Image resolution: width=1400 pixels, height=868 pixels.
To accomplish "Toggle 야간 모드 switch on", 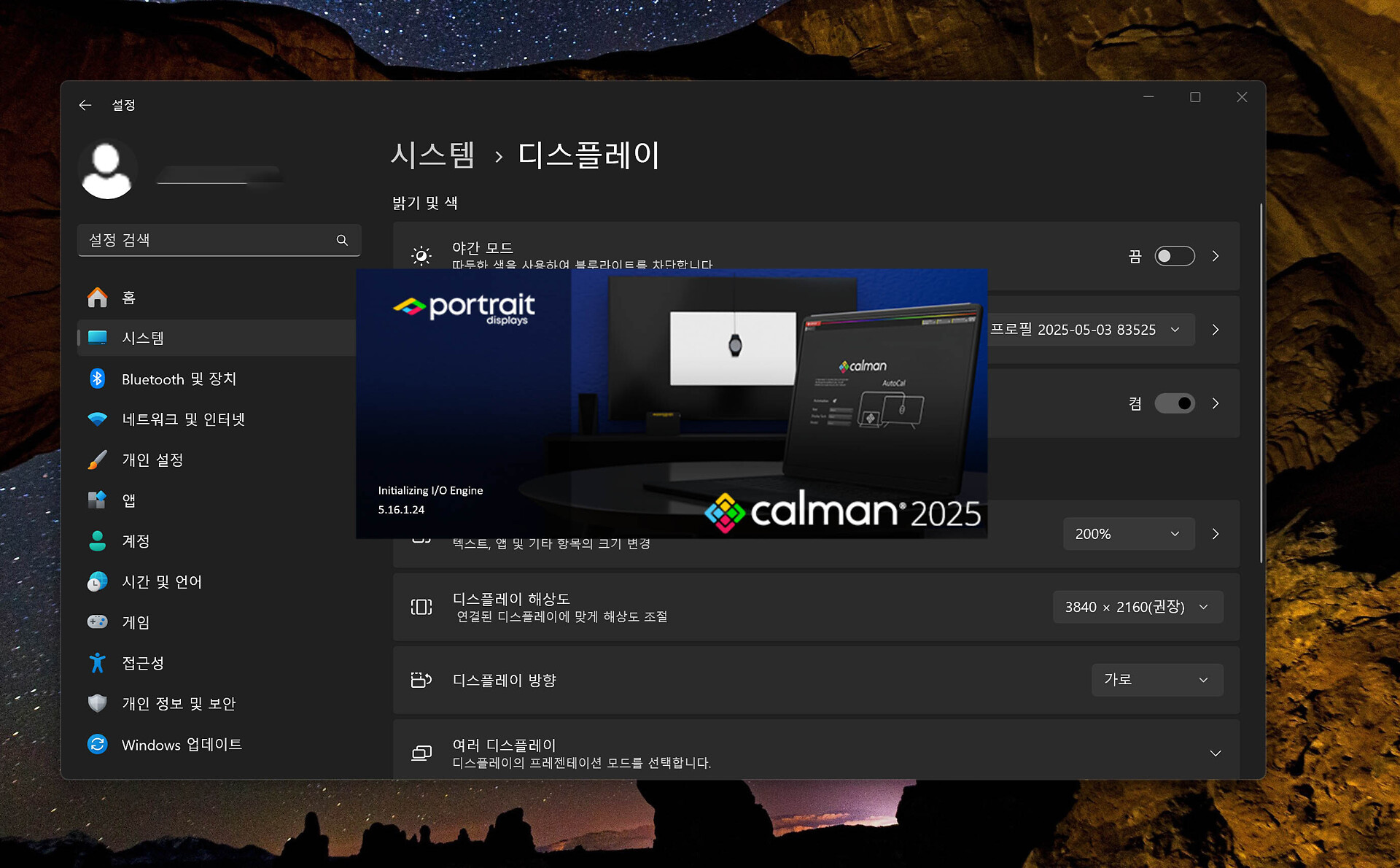I will click(x=1174, y=256).
